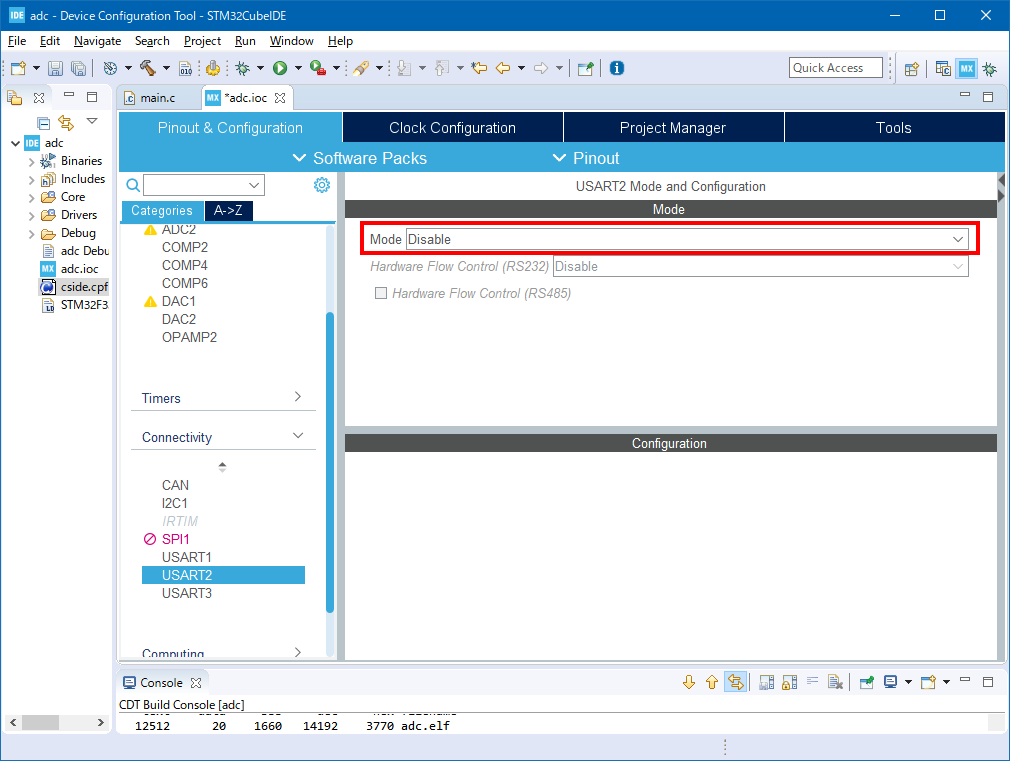1010x761 pixels.
Task: Click the device code generation gear icon
Action: [213, 68]
